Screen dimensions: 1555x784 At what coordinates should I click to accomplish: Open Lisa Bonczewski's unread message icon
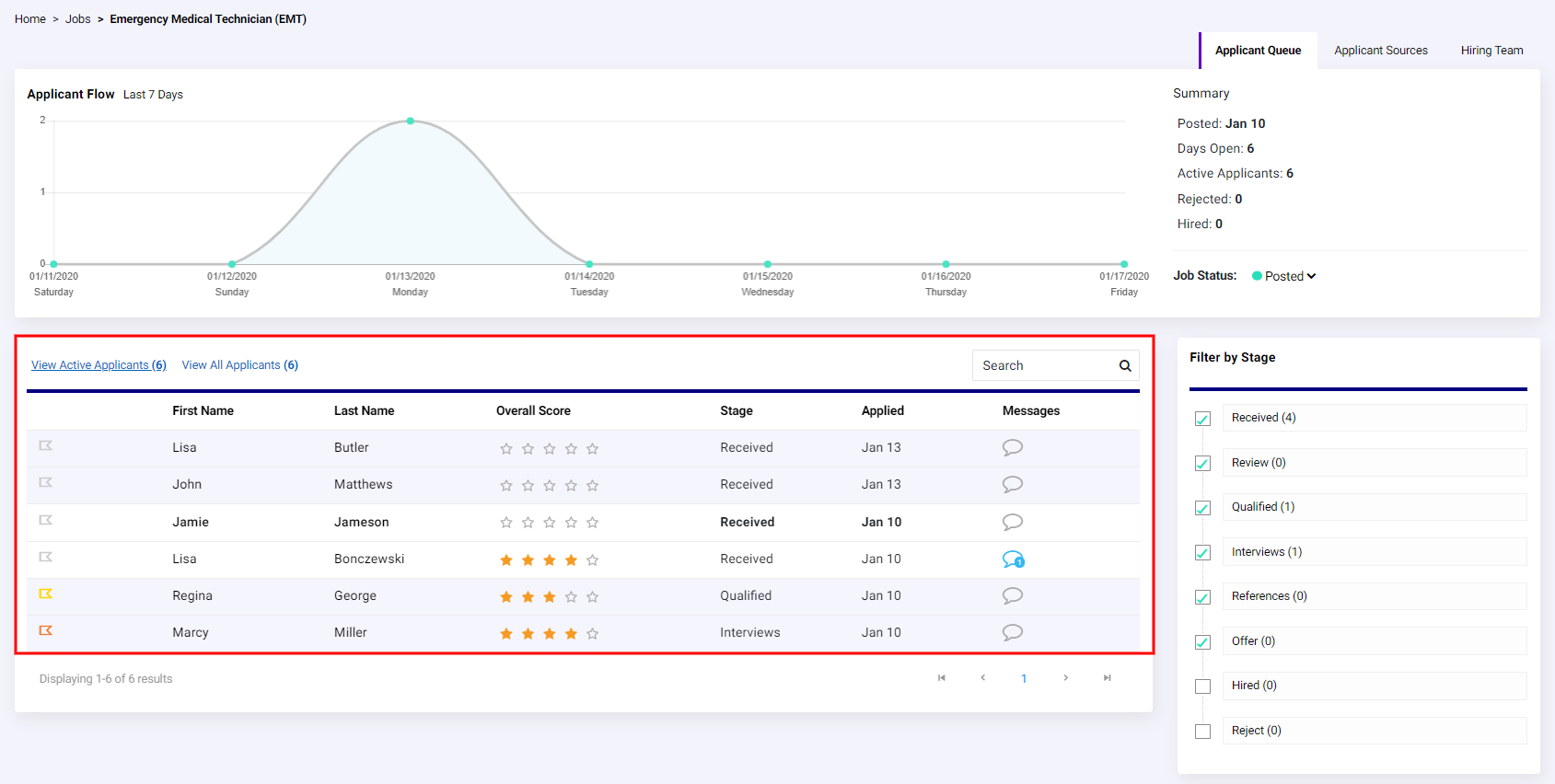[1013, 559]
